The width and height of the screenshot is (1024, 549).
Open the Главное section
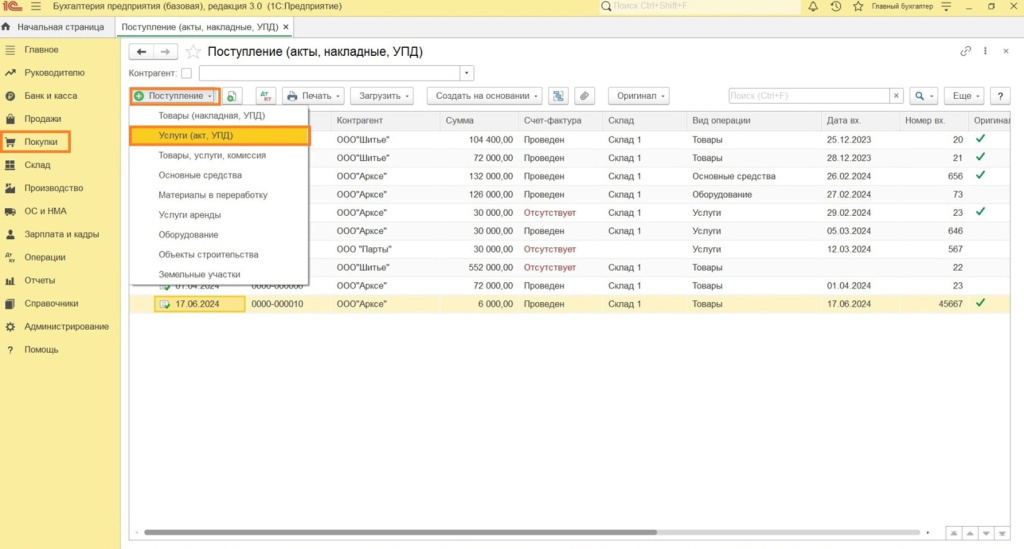point(41,50)
